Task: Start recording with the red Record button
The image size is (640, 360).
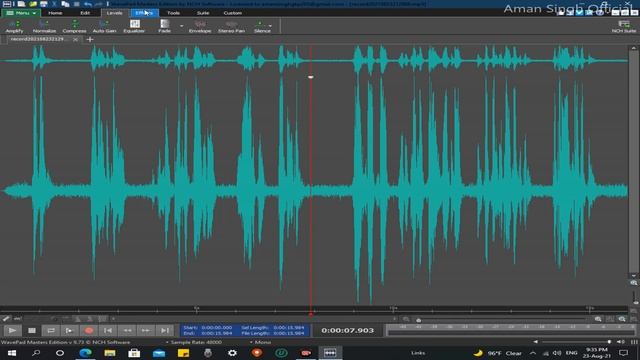Action: pos(89,330)
